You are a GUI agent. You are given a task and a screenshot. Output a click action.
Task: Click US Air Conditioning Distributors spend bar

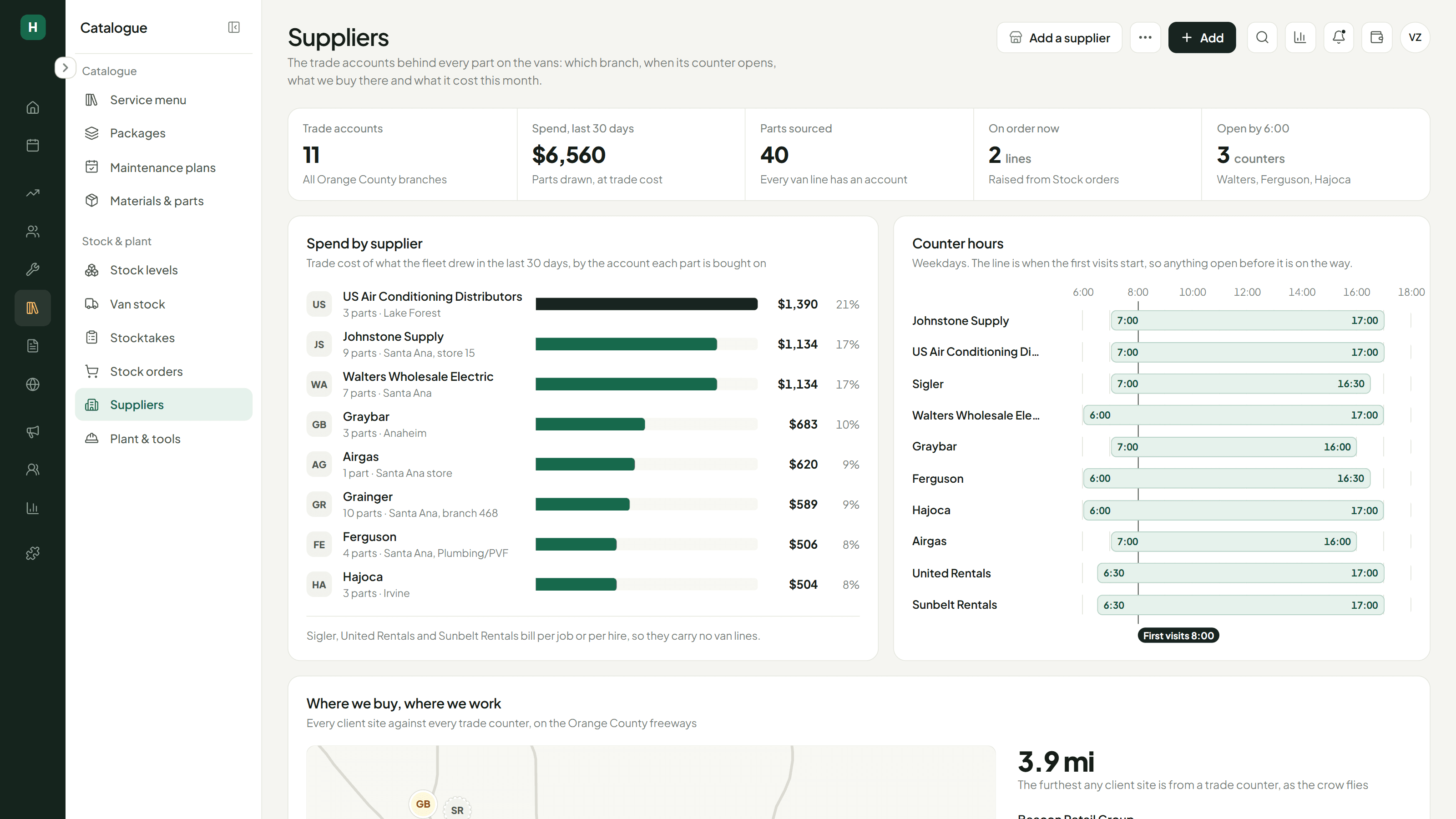646,304
